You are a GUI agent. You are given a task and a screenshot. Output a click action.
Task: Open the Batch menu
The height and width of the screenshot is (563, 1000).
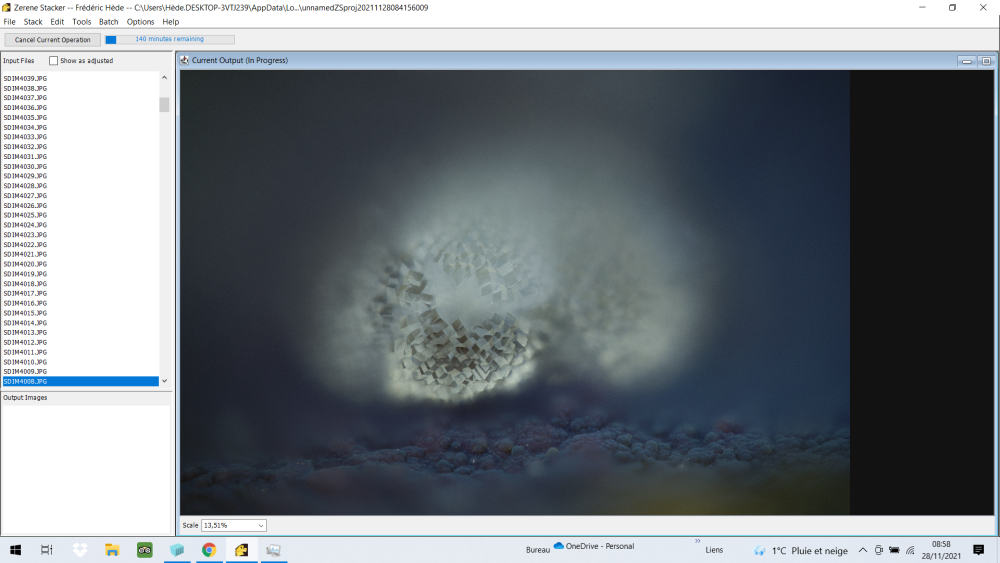click(x=108, y=22)
